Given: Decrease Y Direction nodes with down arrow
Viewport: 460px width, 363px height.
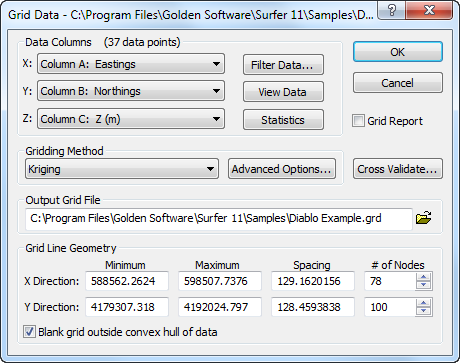Looking at the screenshot, I should click(x=424, y=311).
